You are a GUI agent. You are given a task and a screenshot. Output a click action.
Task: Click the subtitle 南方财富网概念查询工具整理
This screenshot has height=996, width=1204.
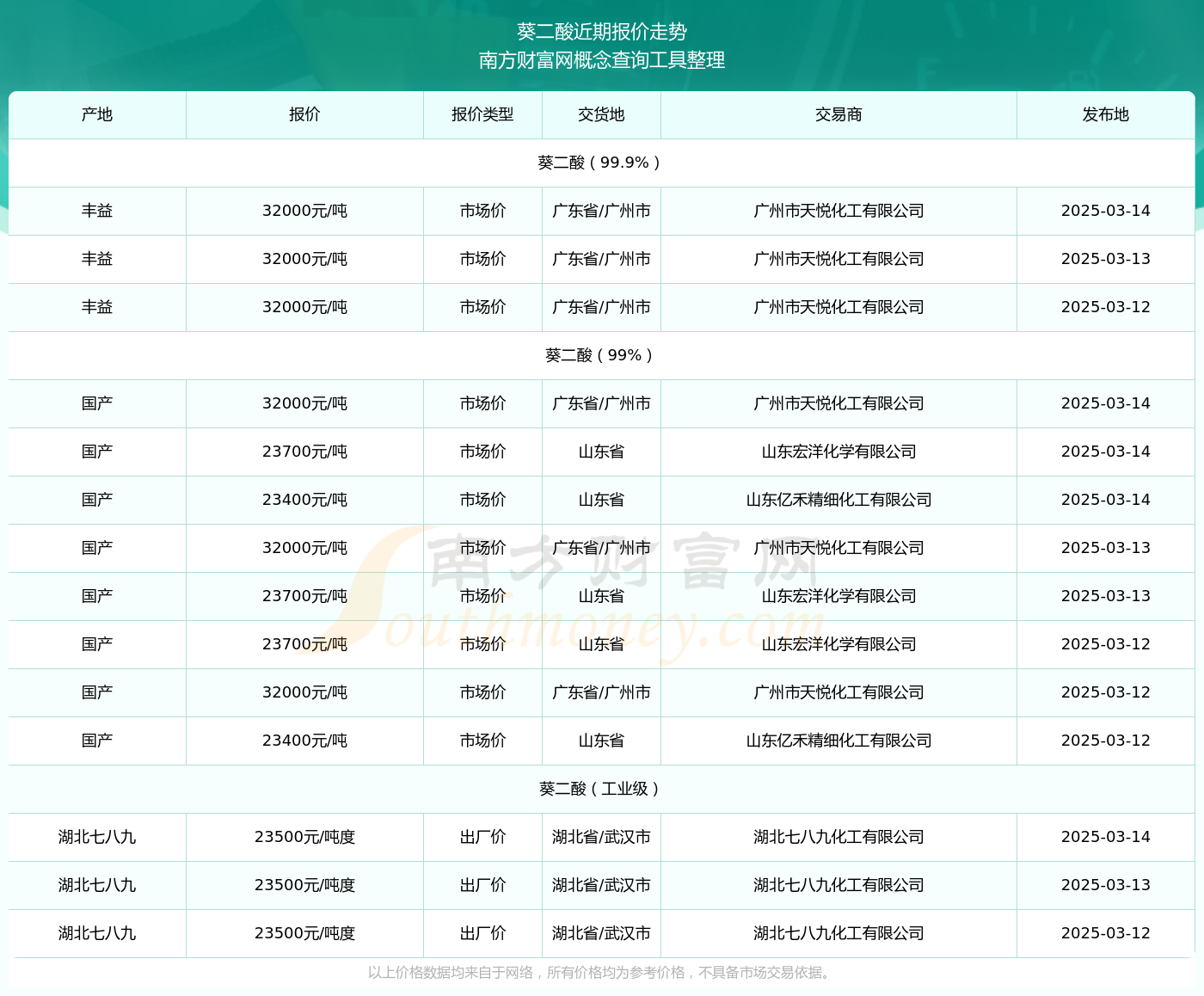click(602, 60)
